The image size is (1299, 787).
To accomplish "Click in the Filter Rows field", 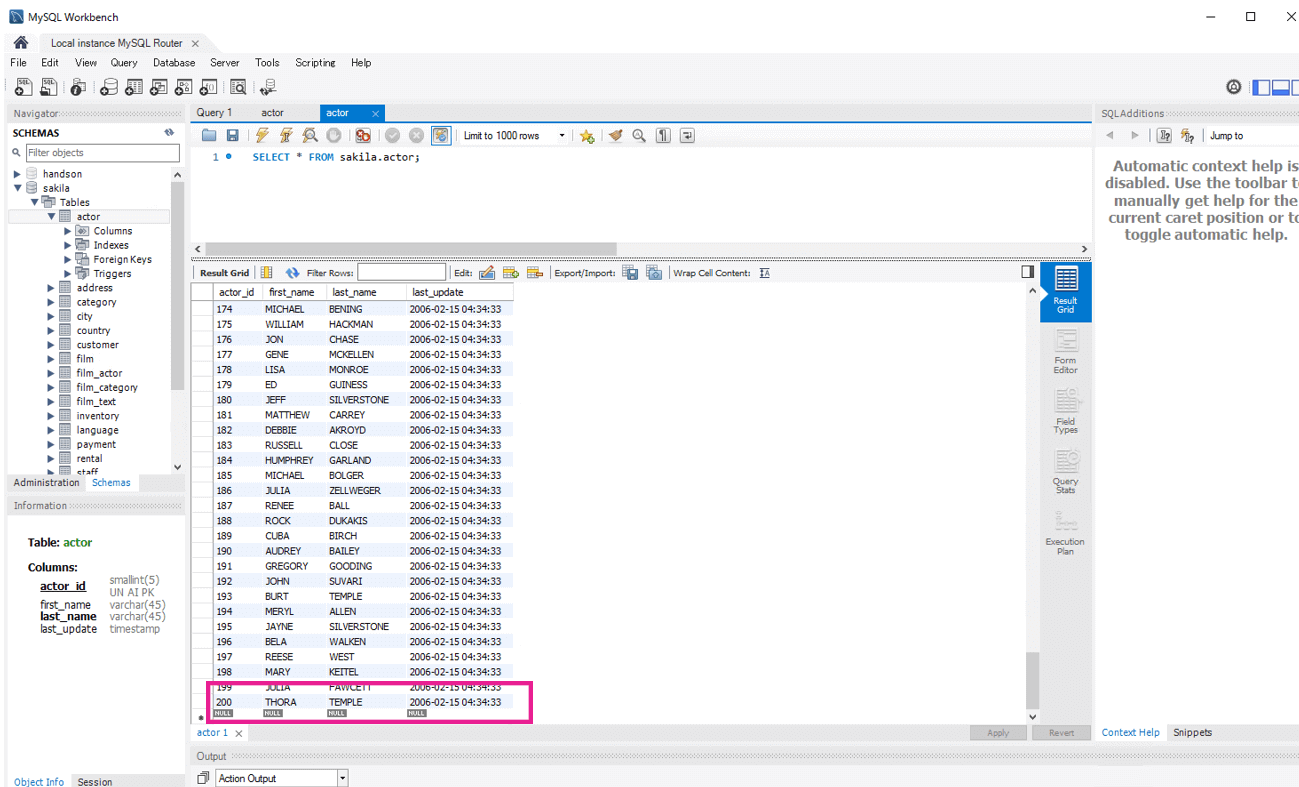I will coord(401,273).
